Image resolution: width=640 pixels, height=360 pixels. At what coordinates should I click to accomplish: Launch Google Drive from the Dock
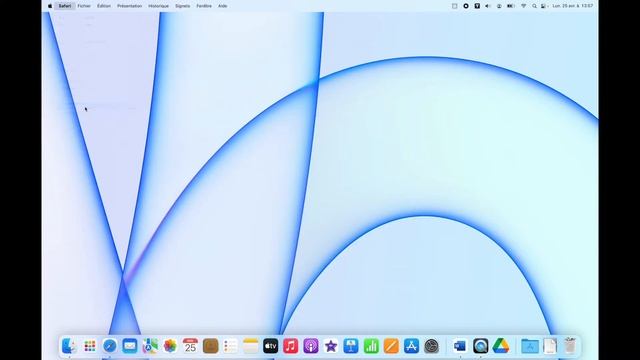tap(501, 346)
